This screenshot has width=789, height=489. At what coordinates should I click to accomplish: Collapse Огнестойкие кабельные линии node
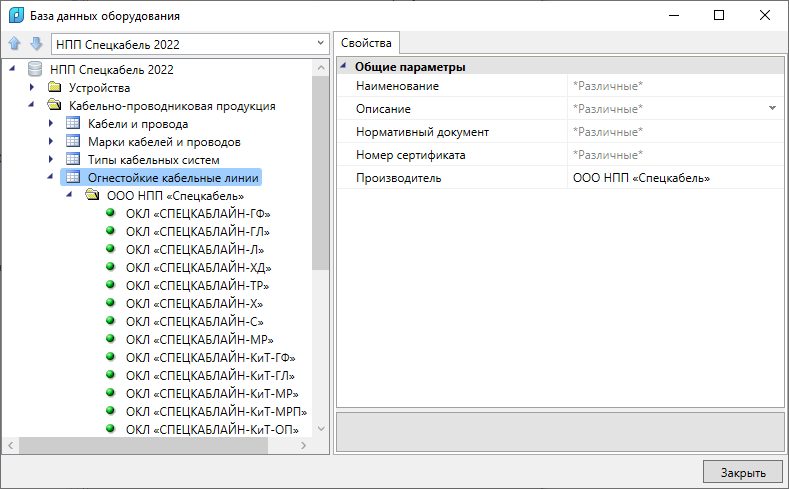pyautogui.click(x=50, y=176)
